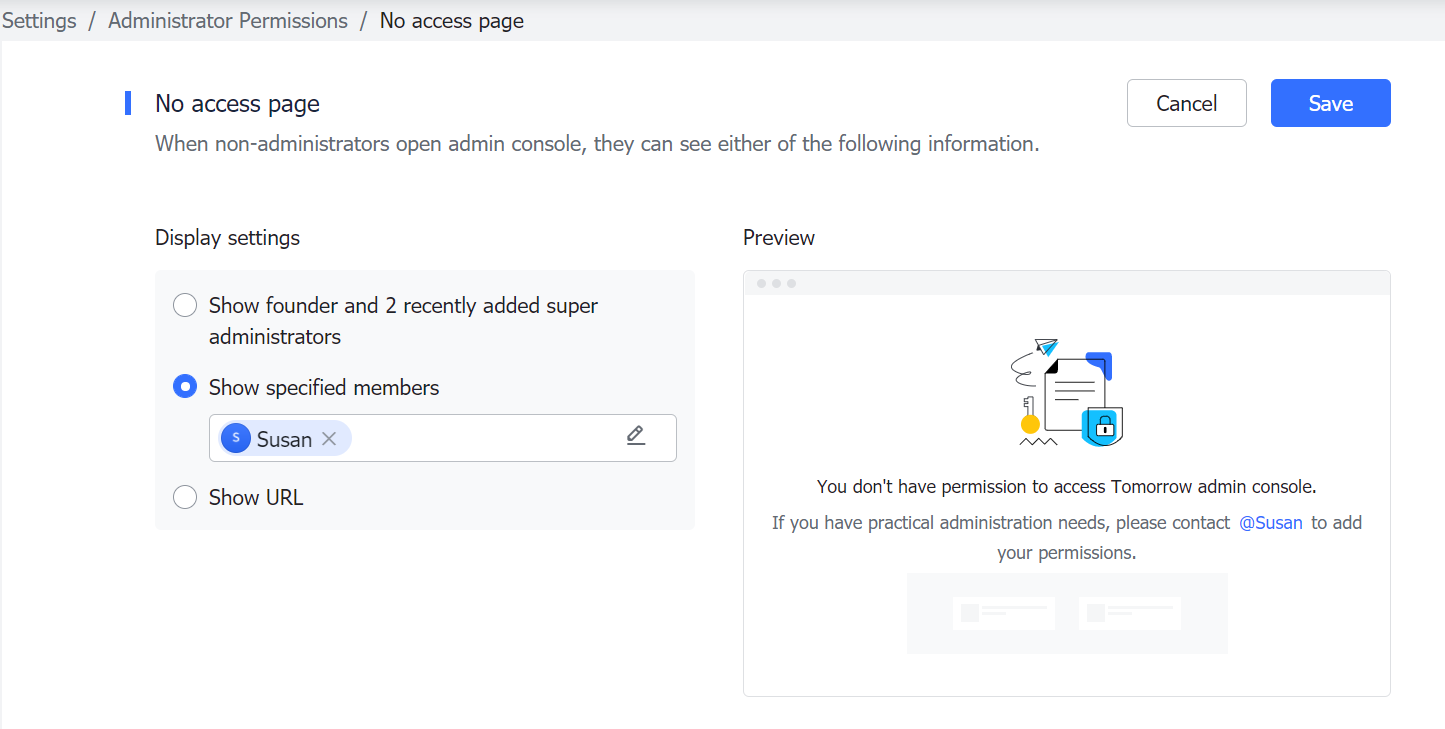The image size is (1445, 729).
Task: Click the pencil edit icon in member field
Action: tap(636, 436)
